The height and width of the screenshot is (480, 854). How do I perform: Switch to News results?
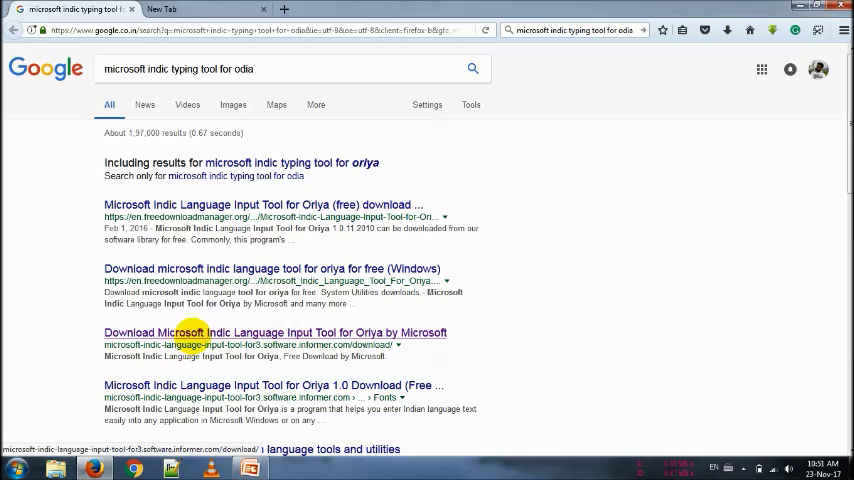pos(145,105)
